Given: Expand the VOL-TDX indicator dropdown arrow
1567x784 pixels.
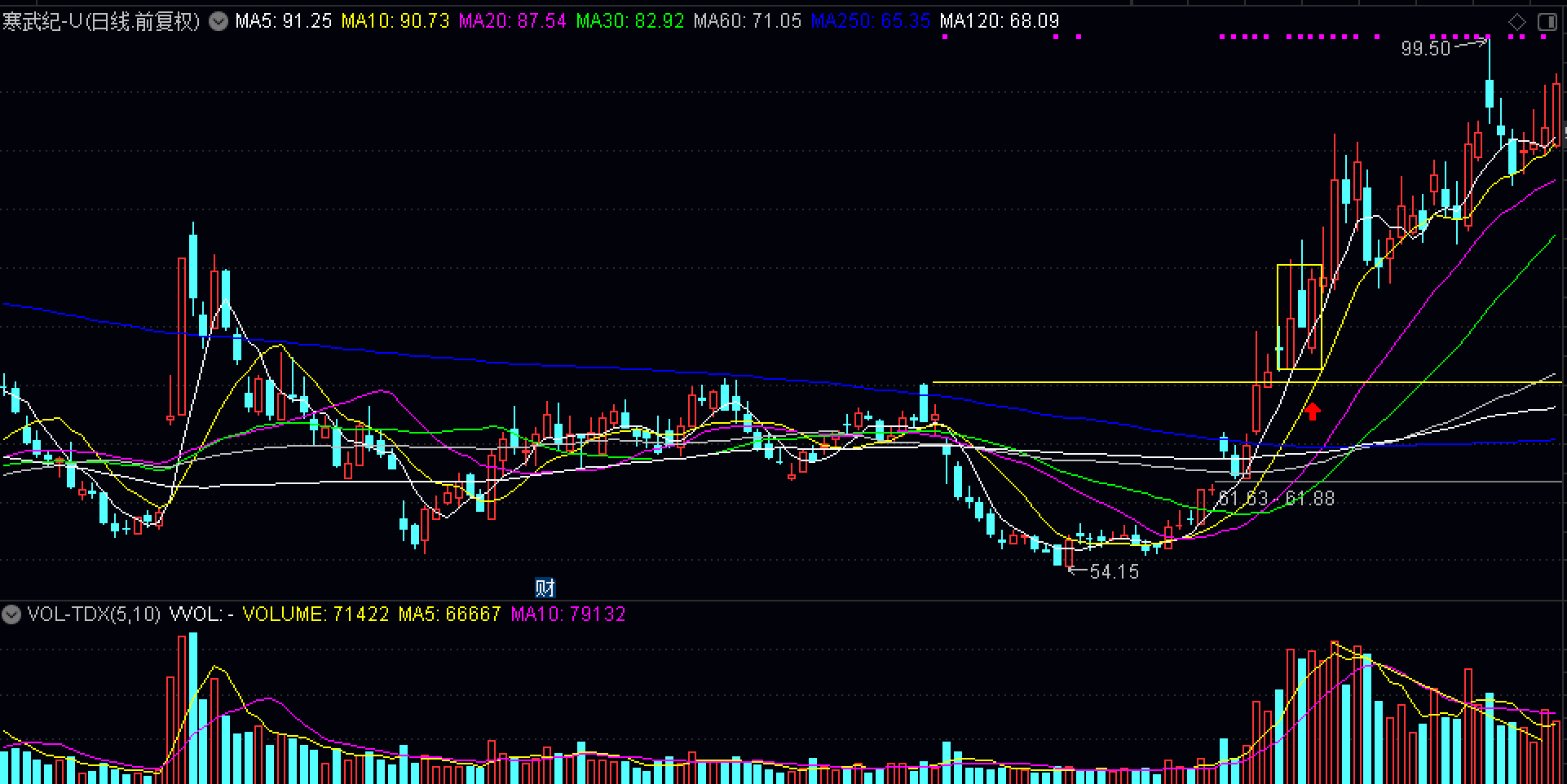Looking at the screenshot, I should (x=11, y=614).
